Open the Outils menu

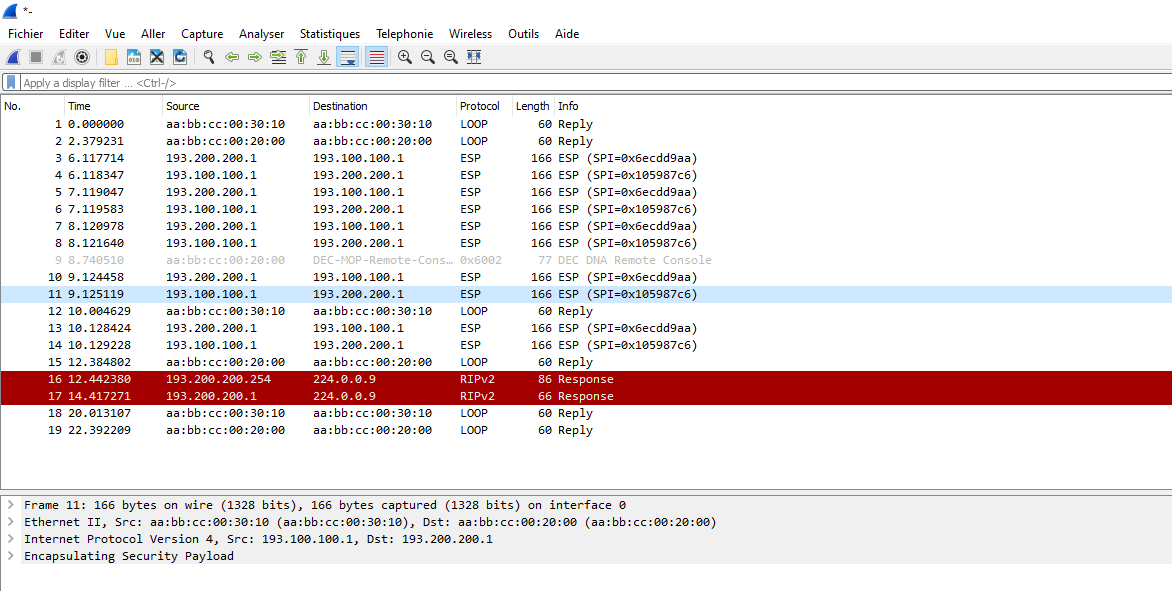pos(523,34)
